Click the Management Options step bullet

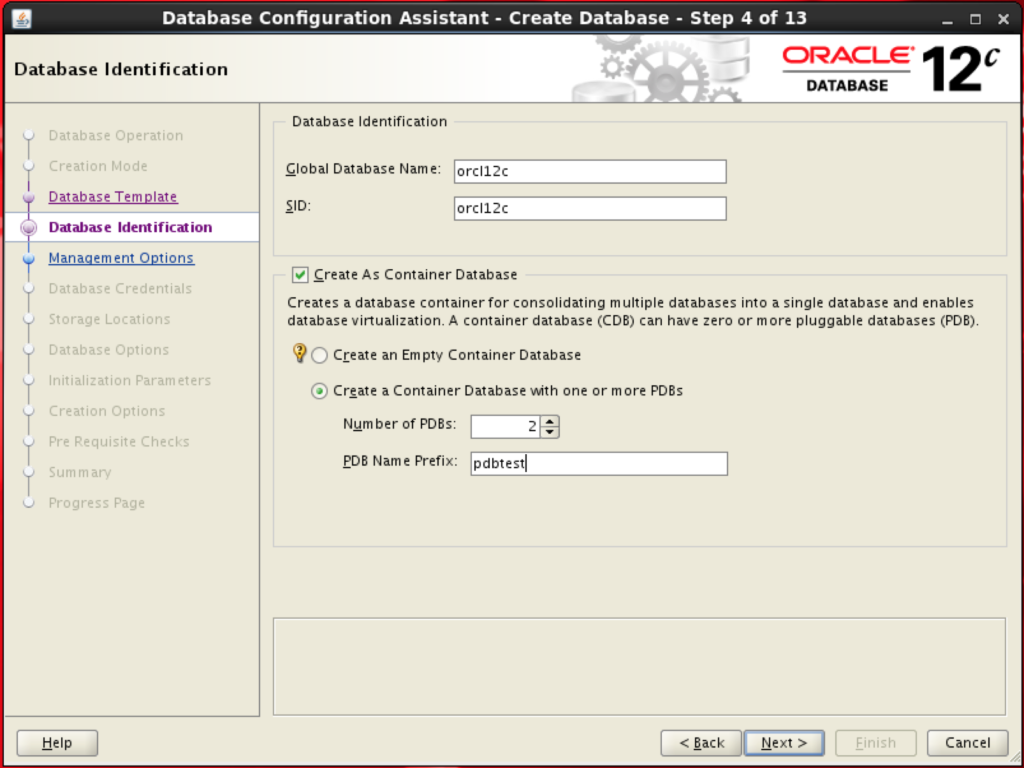[29, 258]
